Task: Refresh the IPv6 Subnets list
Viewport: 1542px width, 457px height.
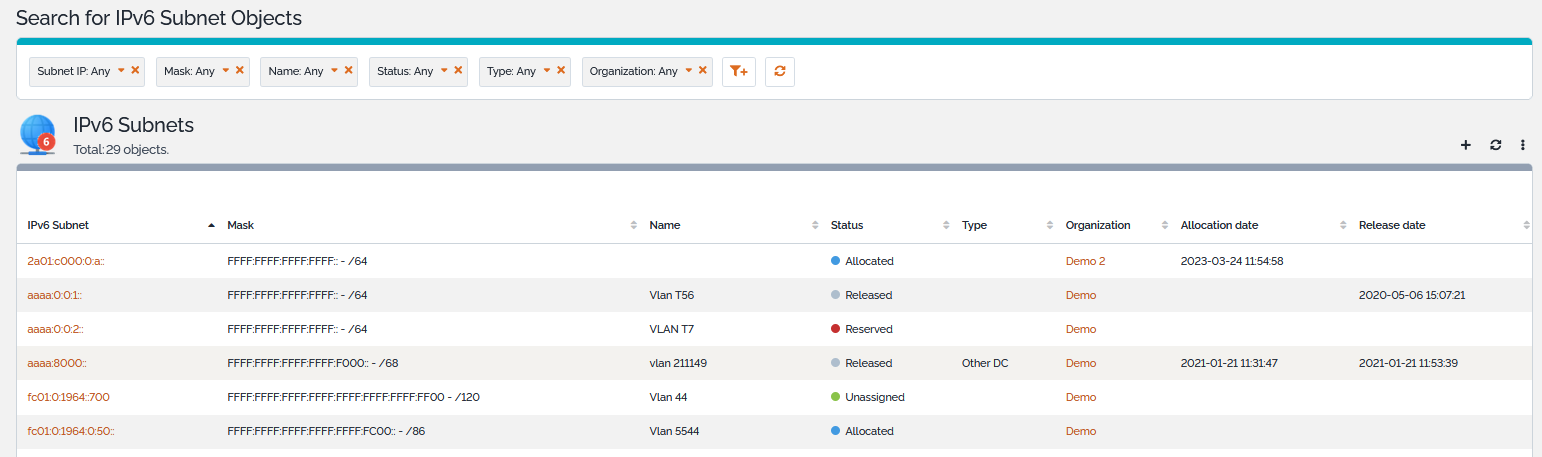Action: pyautogui.click(x=1495, y=145)
